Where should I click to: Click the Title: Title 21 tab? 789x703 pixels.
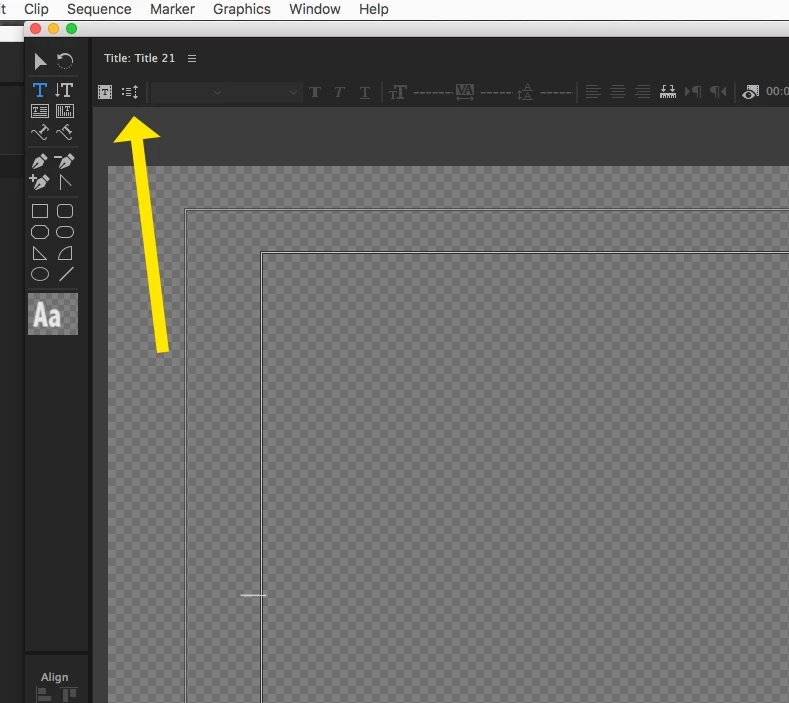(x=139, y=58)
